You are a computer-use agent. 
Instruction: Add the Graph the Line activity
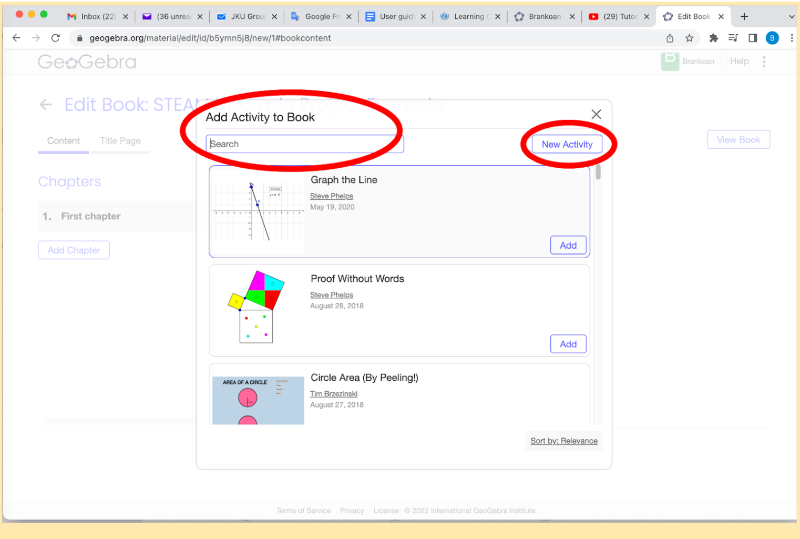pyautogui.click(x=568, y=246)
